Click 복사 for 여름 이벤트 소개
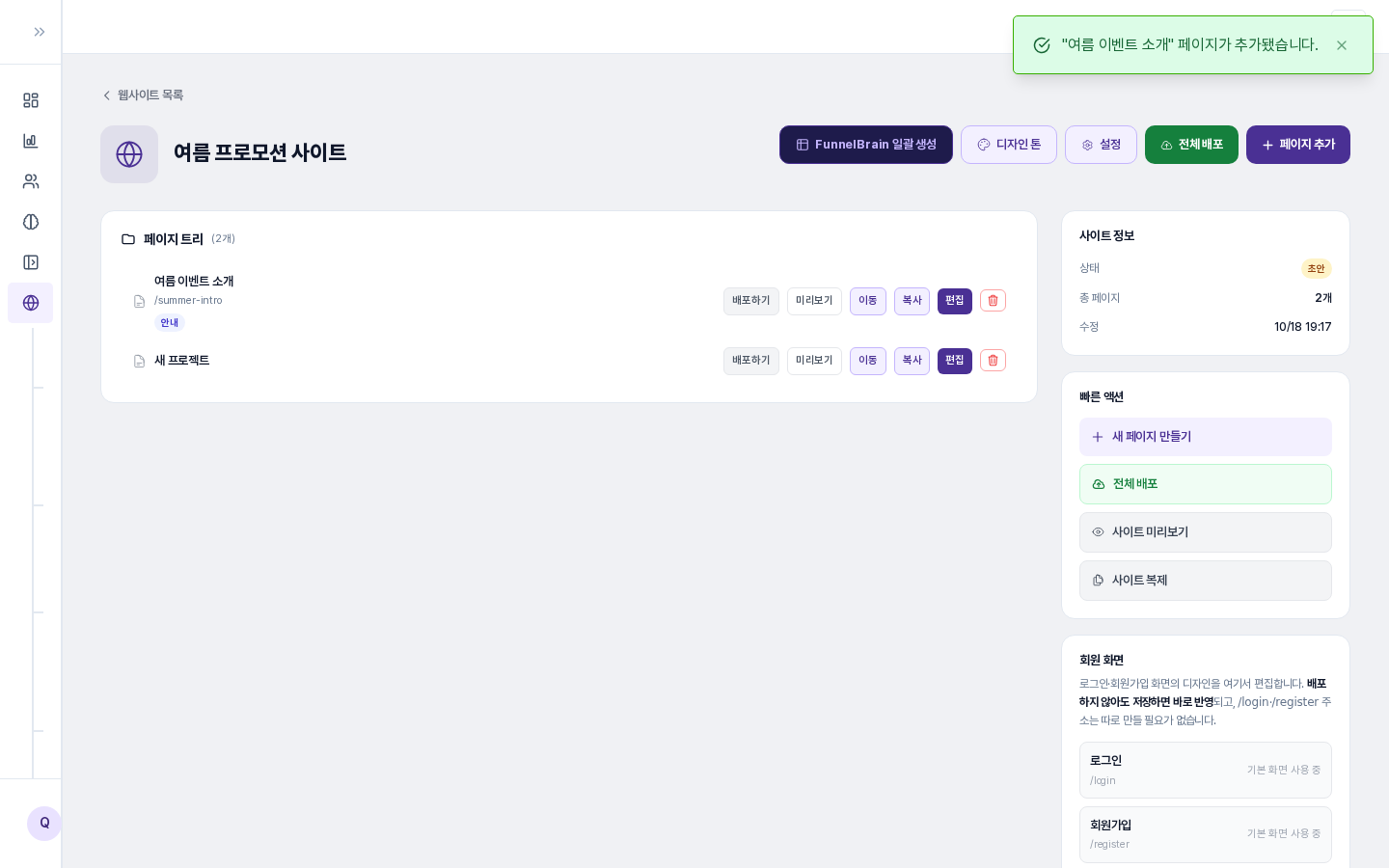 (x=912, y=301)
